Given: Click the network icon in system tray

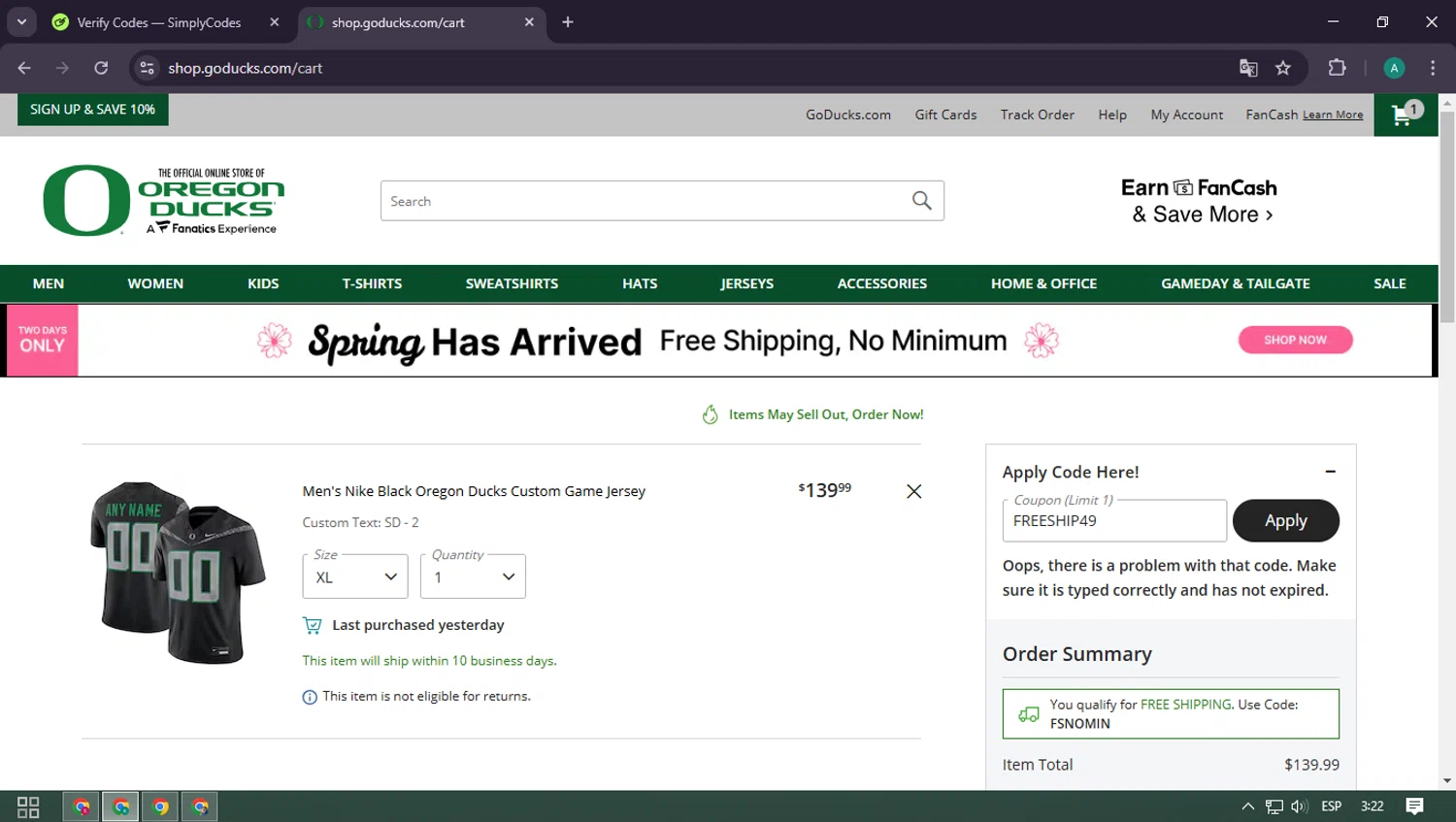Looking at the screenshot, I should pyautogui.click(x=1274, y=806).
